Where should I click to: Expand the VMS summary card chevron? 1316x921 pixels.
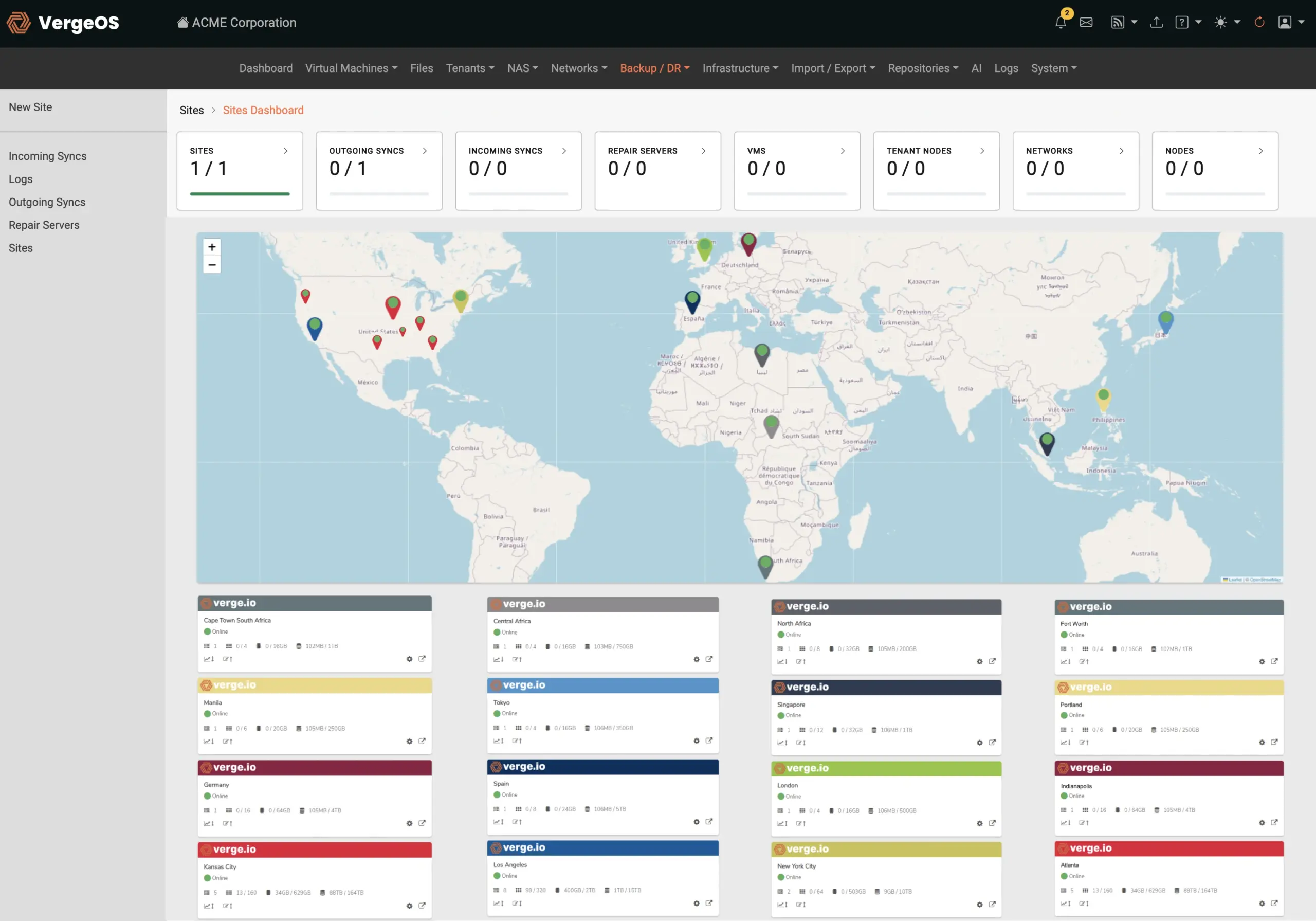(x=843, y=151)
